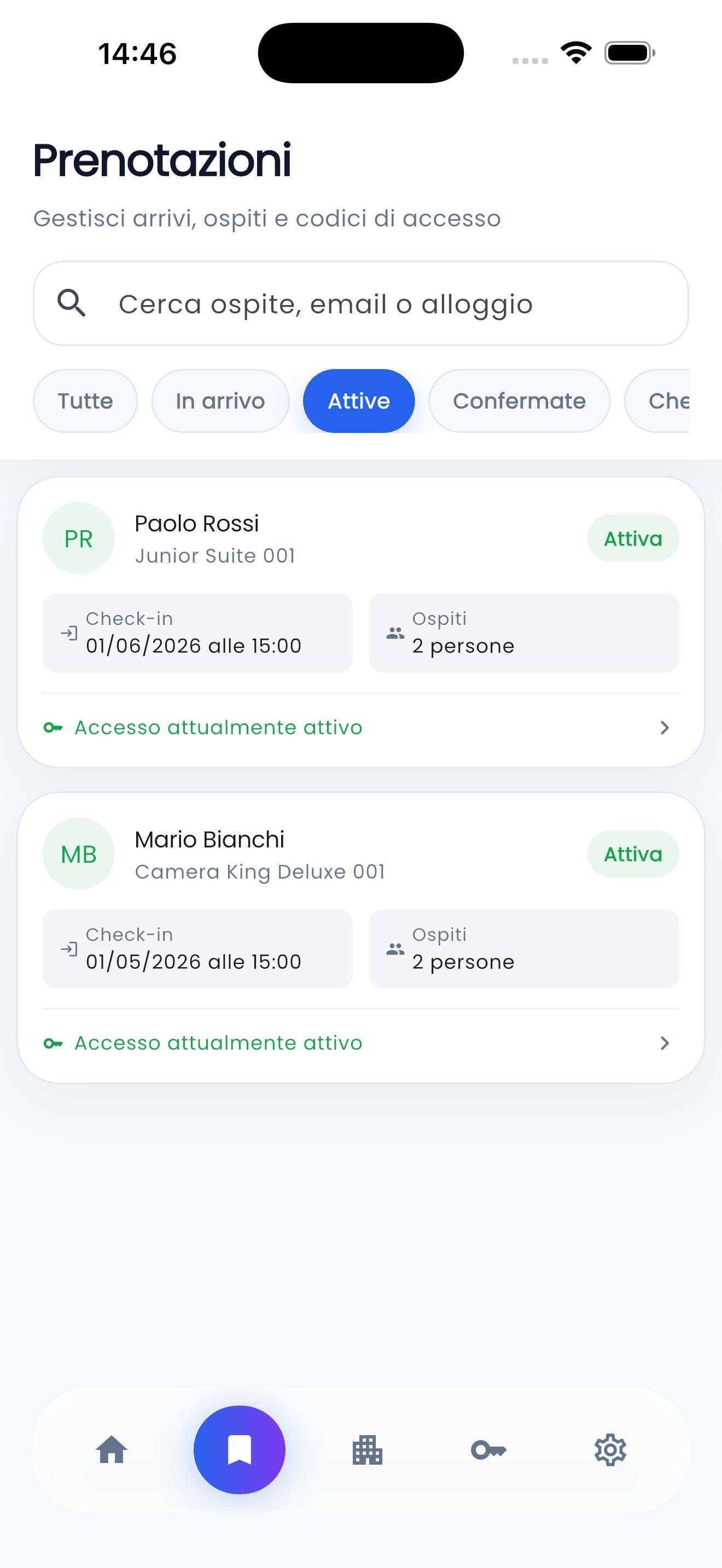The image size is (722, 1568).
Task: Select the Tutte filter chip
Action: tap(85, 401)
